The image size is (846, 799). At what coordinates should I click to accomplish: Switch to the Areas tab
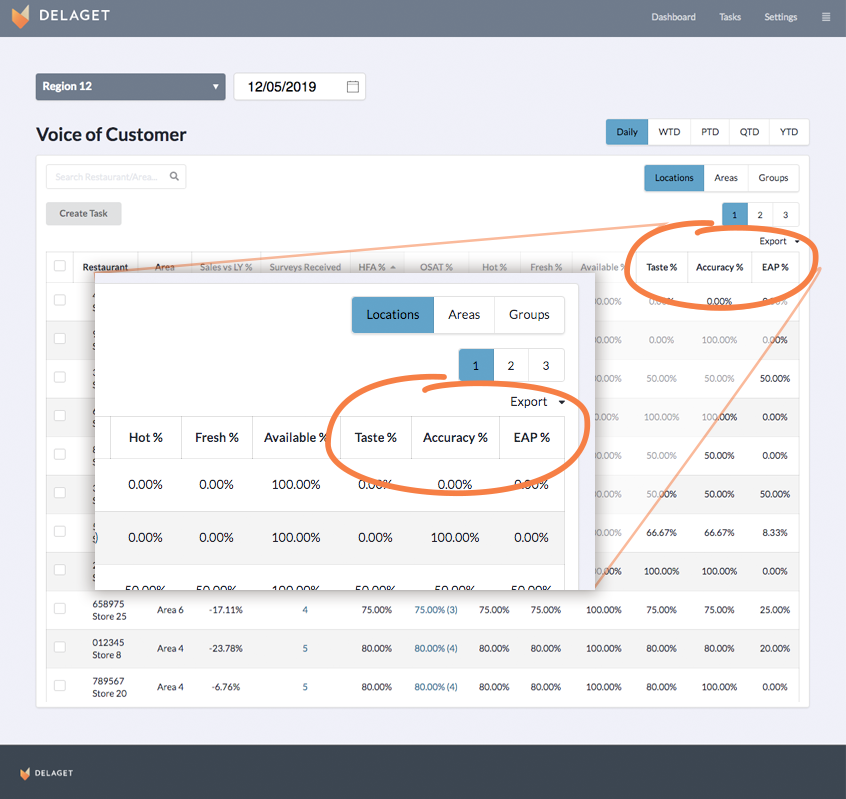click(x=726, y=178)
